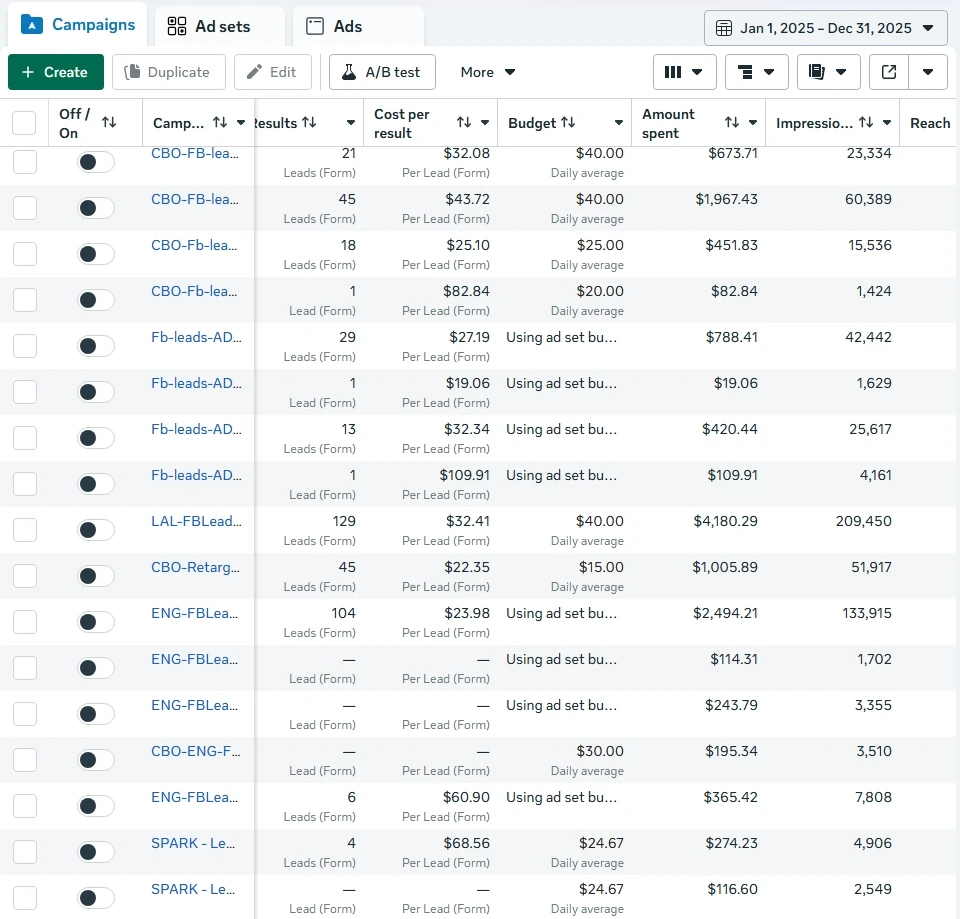The image size is (960, 919).
Task: Open Impressions column options arrow
Action: coord(887,122)
